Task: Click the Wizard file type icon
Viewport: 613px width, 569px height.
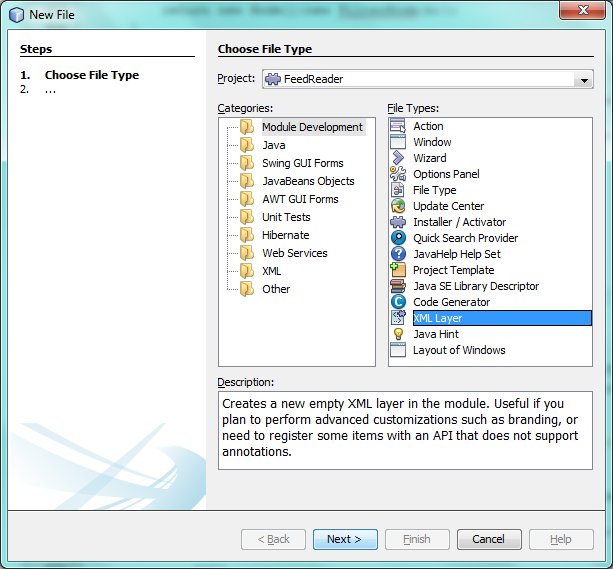Action: pos(398,158)
